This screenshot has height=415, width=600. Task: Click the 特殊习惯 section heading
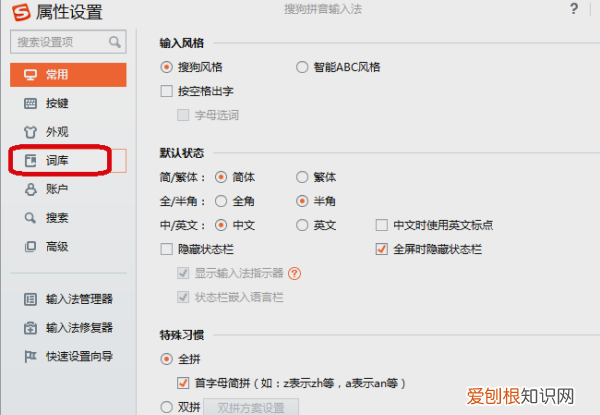(x=182, y=335)
